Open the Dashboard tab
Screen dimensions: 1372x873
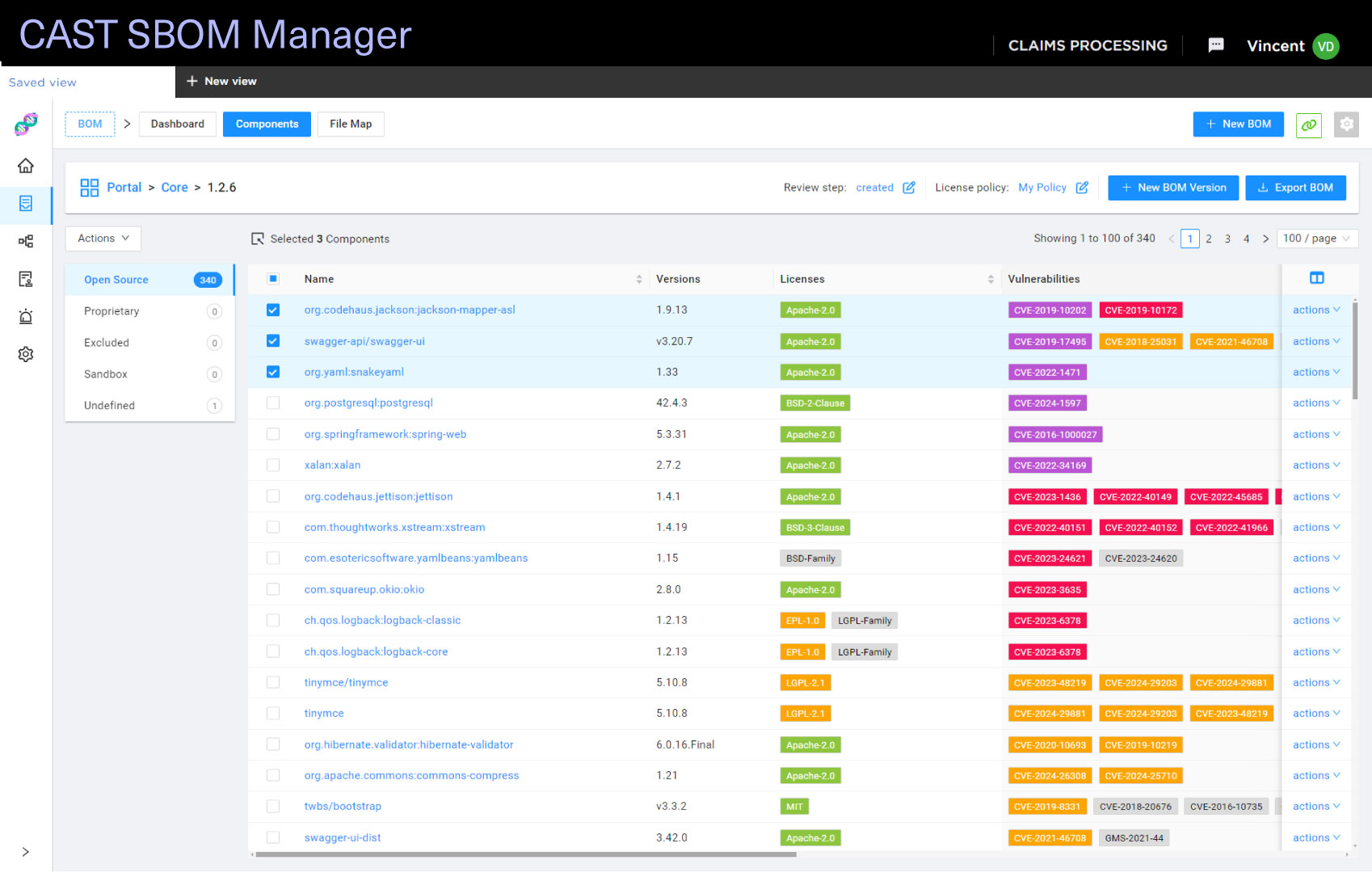(177, 124)
